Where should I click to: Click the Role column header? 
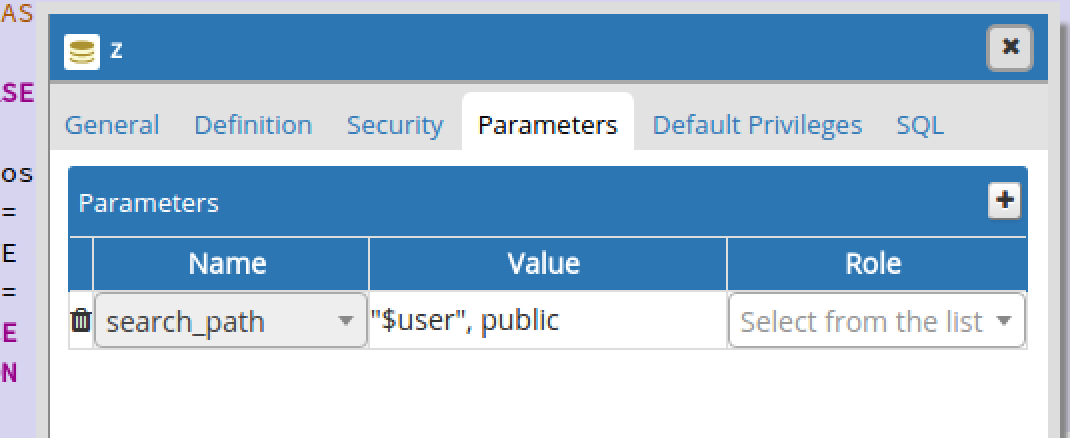click(x=873, y=263)
